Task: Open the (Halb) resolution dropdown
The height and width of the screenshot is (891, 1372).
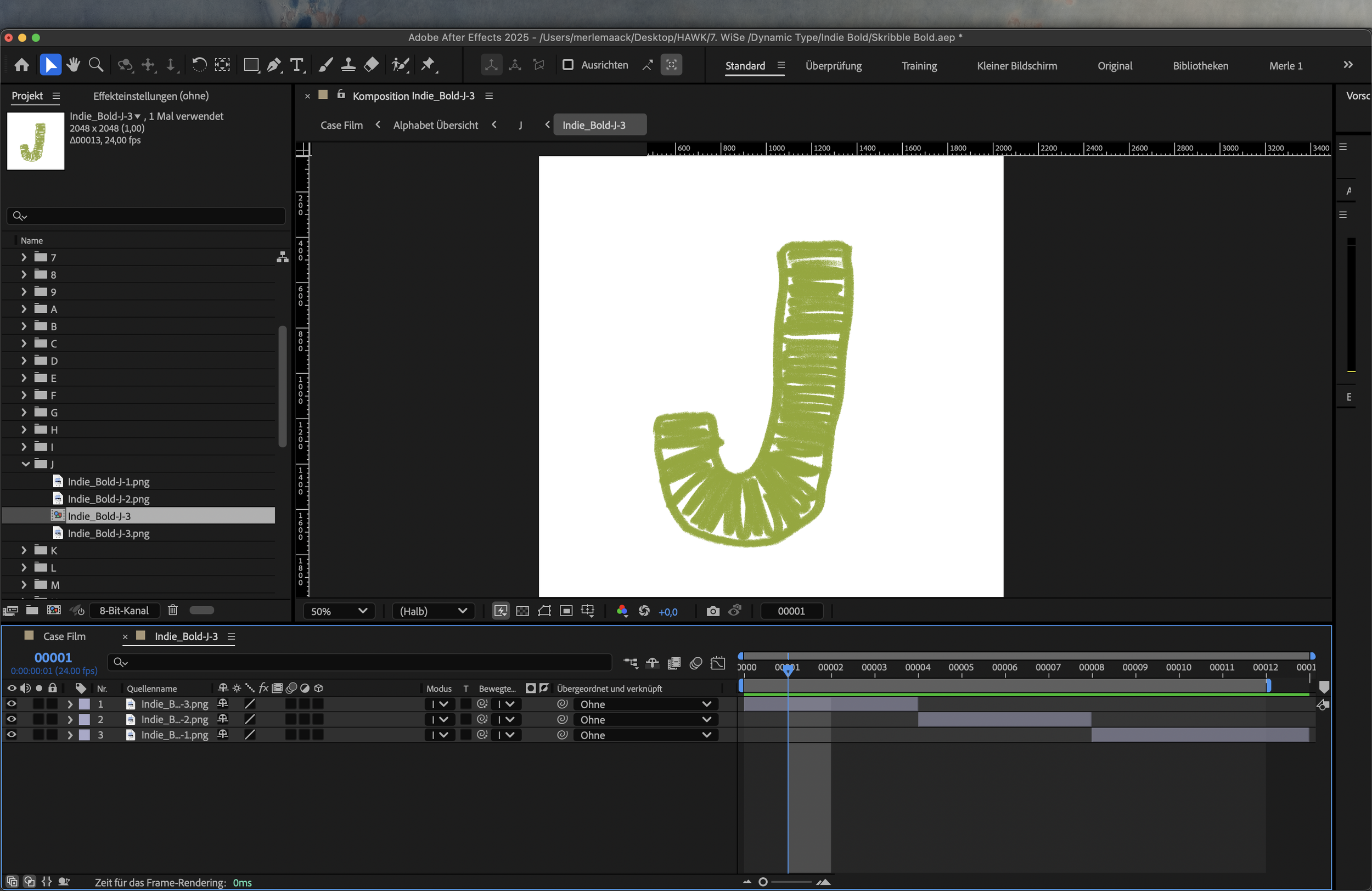Action: tap(433, 611)
